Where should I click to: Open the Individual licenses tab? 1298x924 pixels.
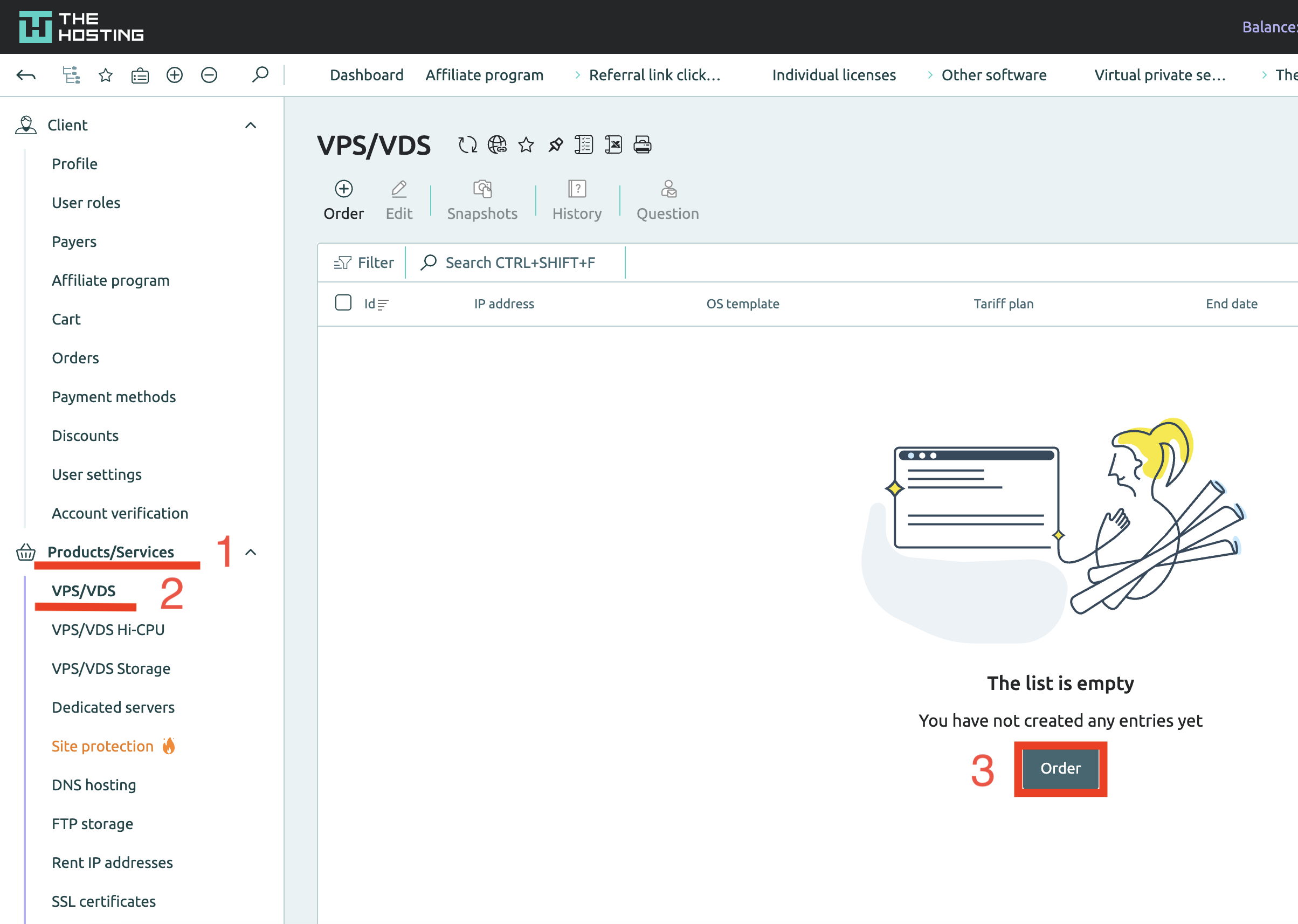833,75
